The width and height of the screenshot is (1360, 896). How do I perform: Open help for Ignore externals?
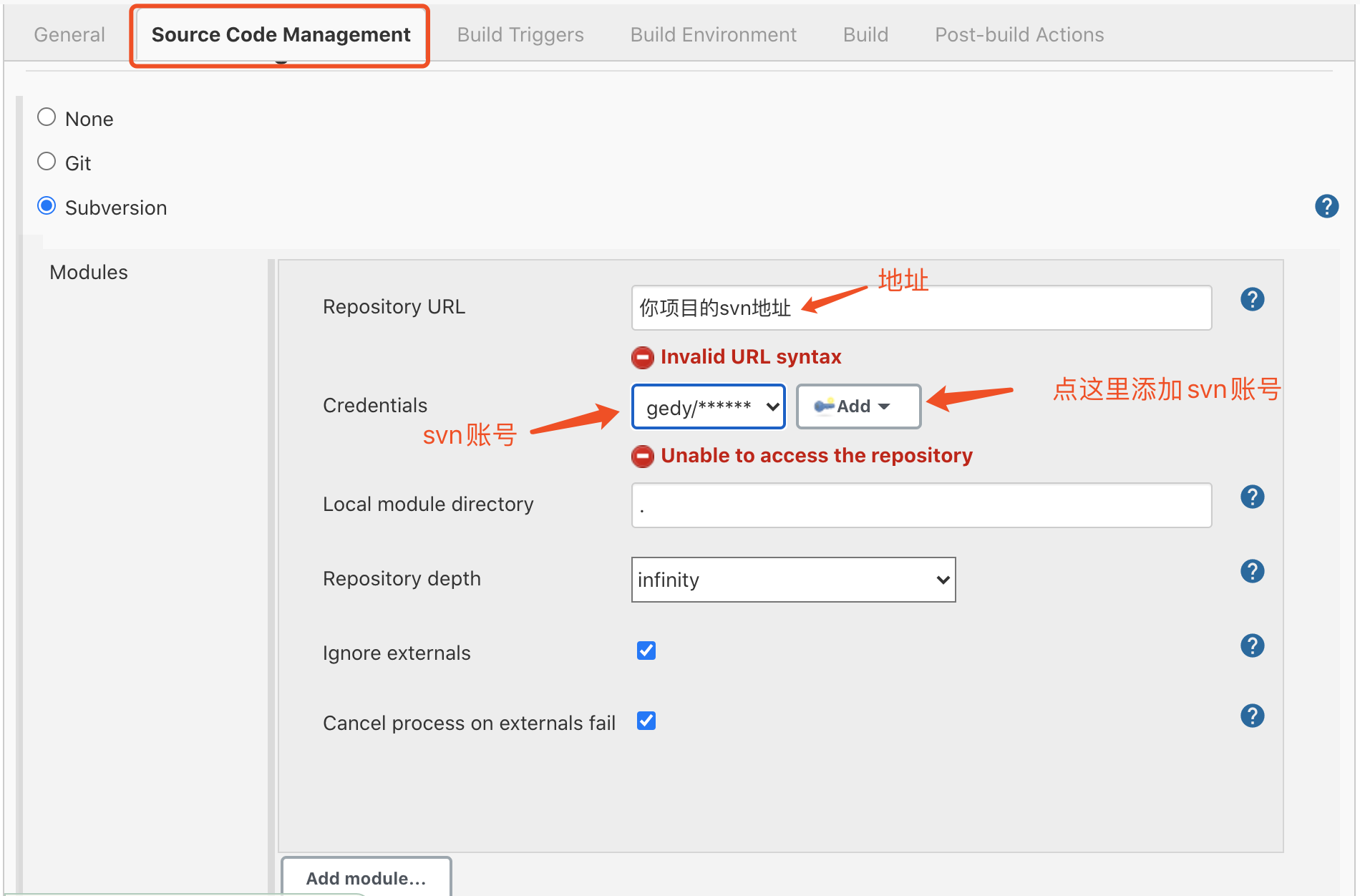click(1252, 646)
